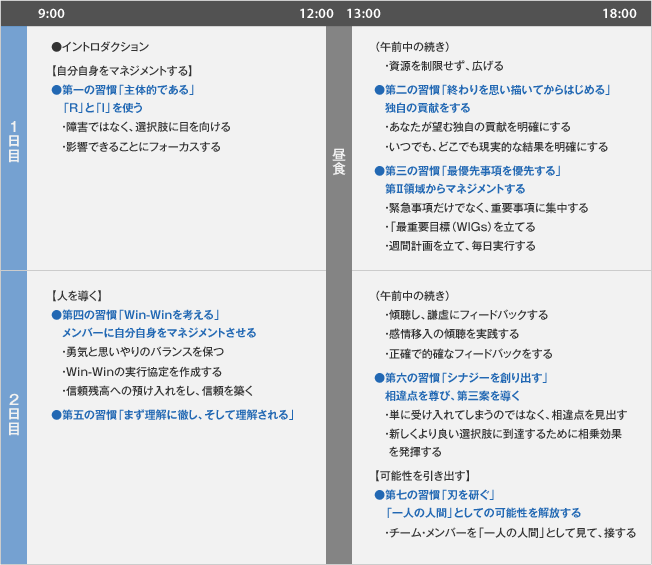Click メンバーに自分自身をマネジメントさせる subtitle
The height and width of the screenshot is (565, 652).
(159, 333)
